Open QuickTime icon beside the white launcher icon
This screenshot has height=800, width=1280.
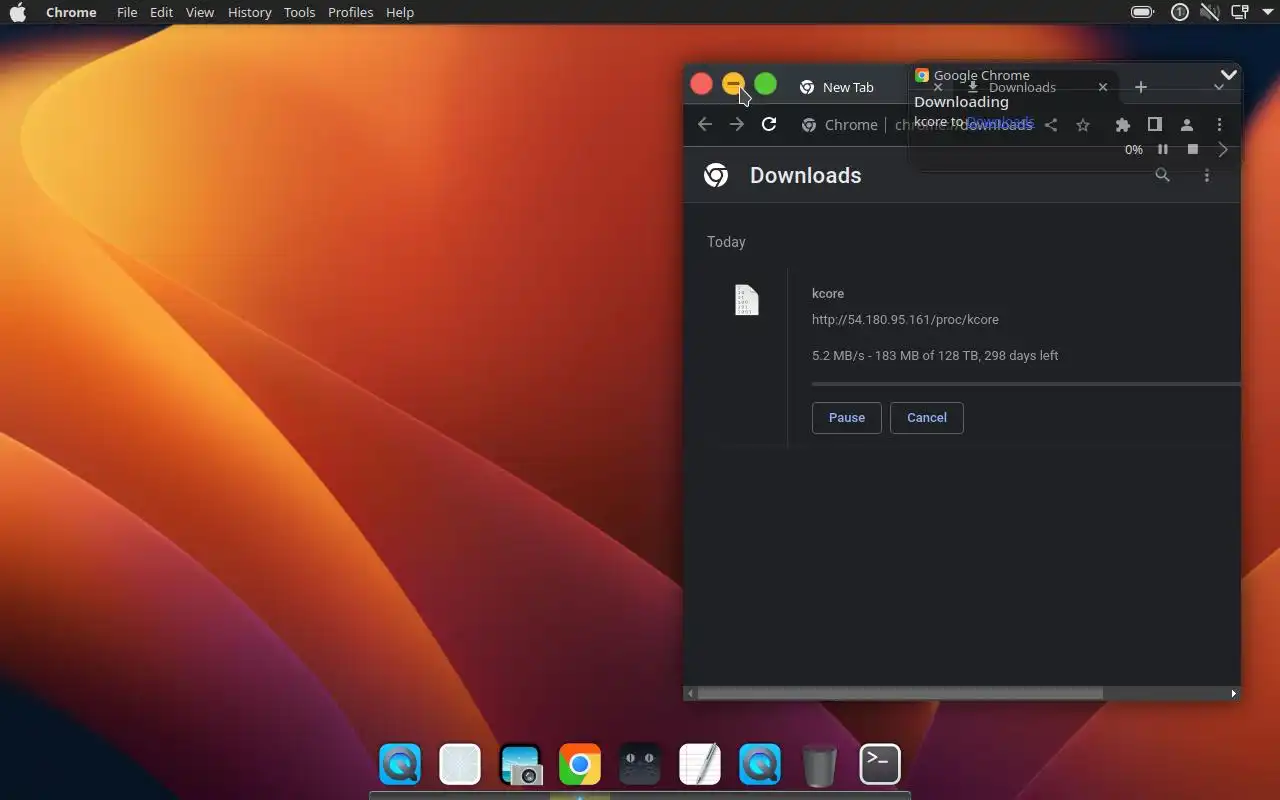pyautogui.click(x=400, y=765)
